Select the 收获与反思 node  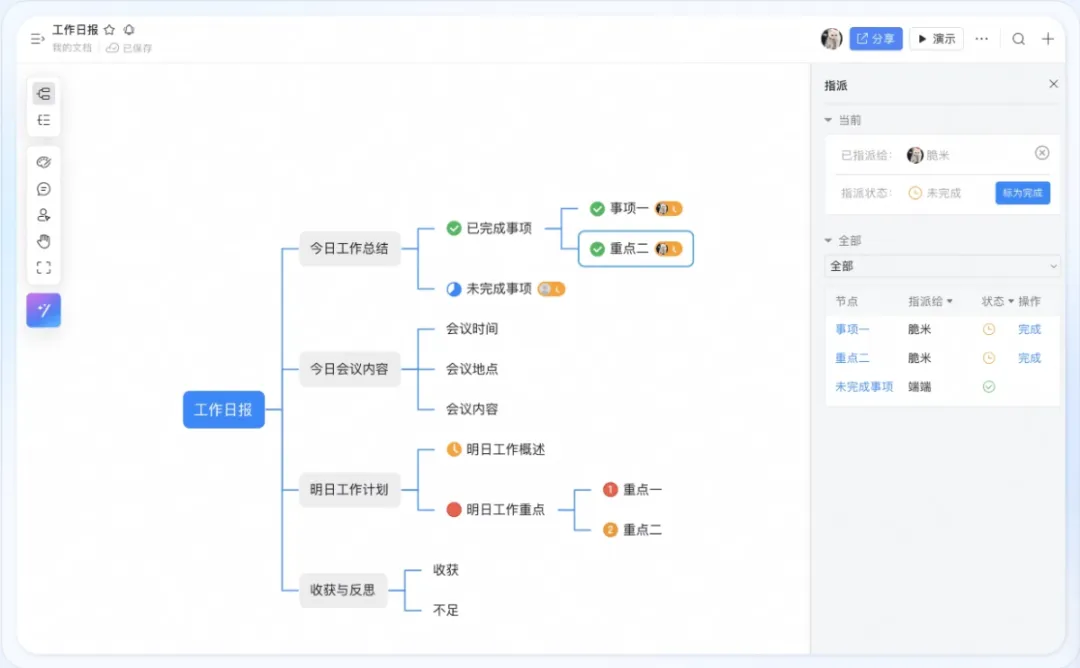(x=343, y=590)
